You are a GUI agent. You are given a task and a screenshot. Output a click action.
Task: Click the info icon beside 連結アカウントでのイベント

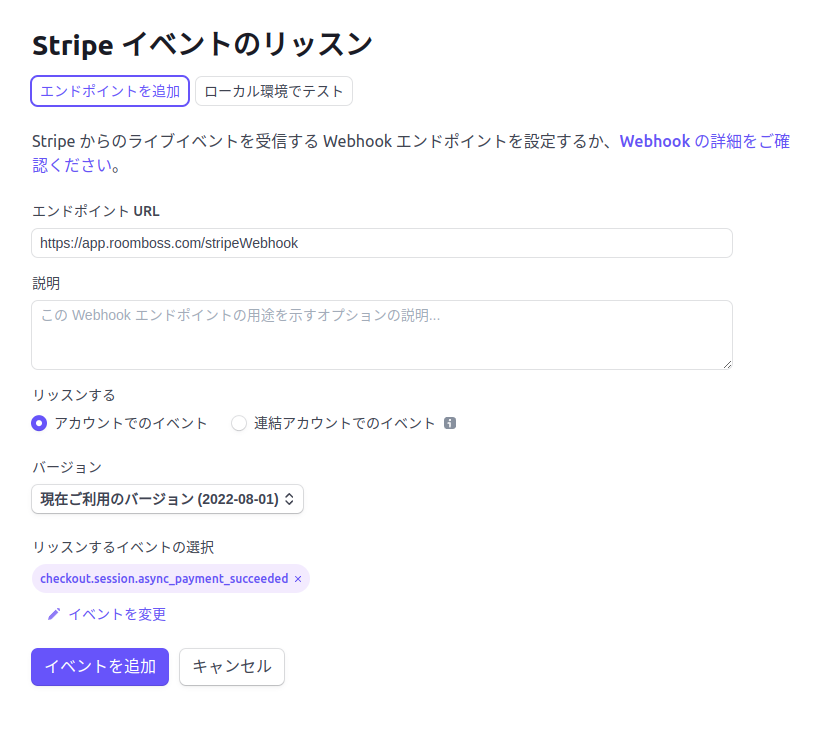[x=449, y=423]
